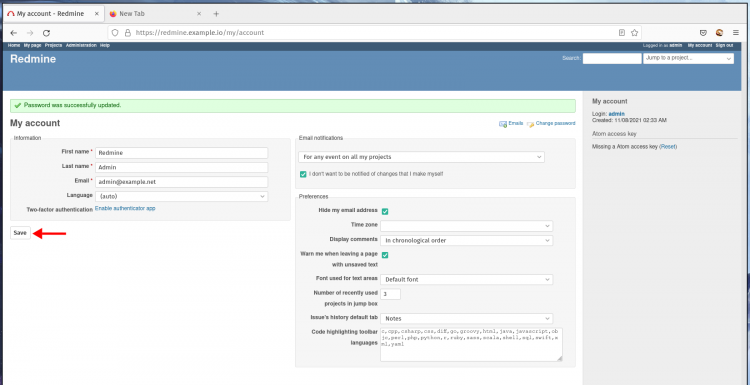750x385 pixels.
Task: Click the admin login link in sidebar
Action: point(617,114)
